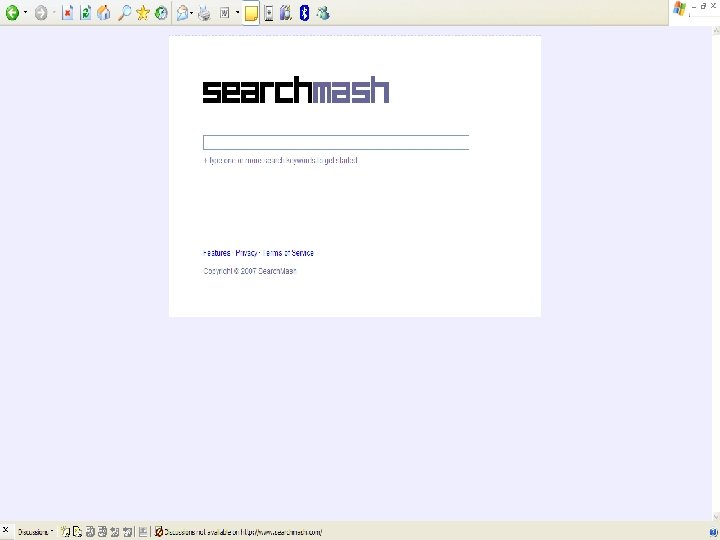The width and height of the screenshot is (720, 540).
Task: Go to the Home page house icon
Action: [x=104, y=13]
